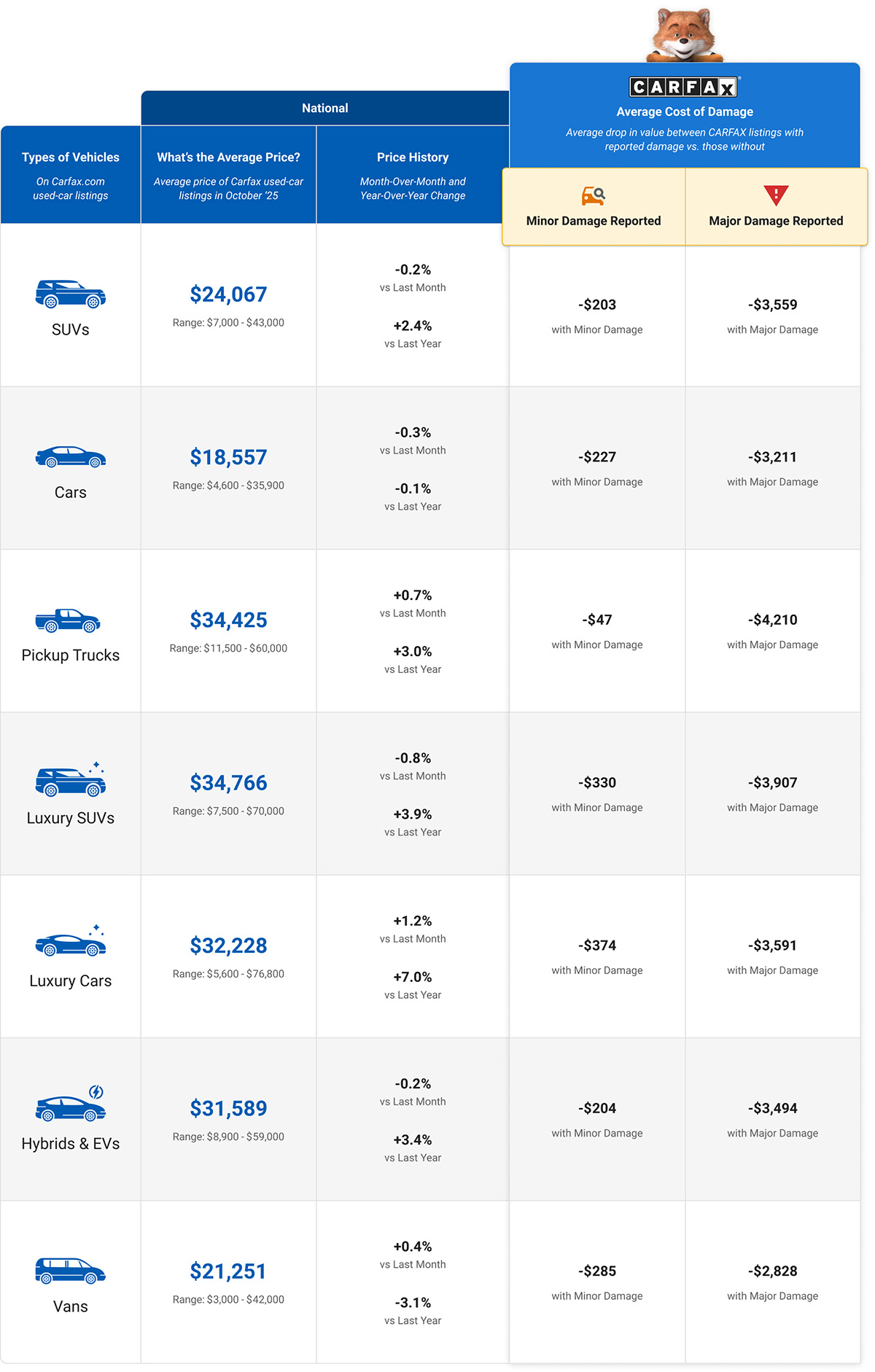Screen dimensions: 875x1372
Task: Click the Carfax fox mascot image
Action: point(684,35)
